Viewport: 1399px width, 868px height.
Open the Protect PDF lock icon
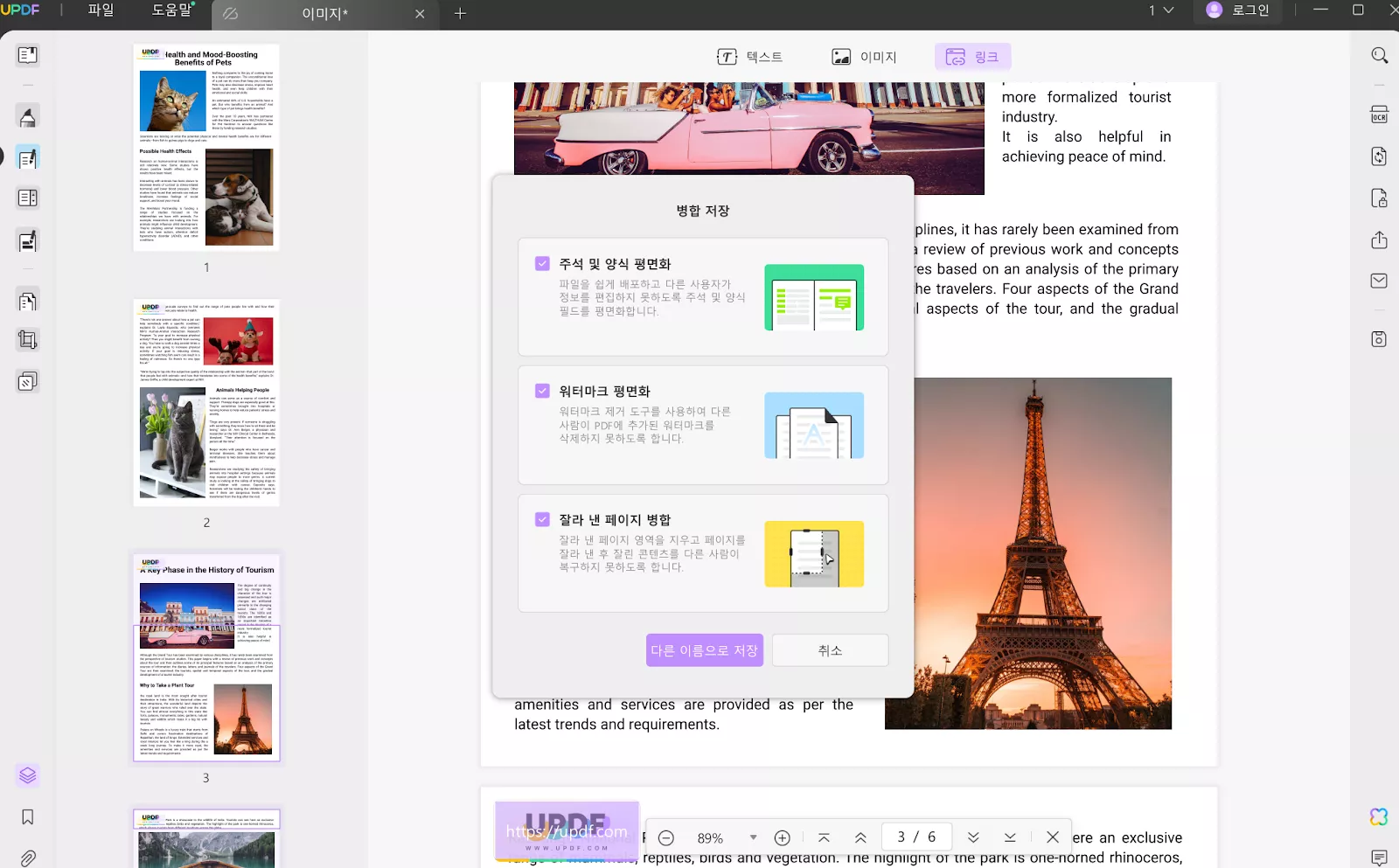(x=1379, y=198)
